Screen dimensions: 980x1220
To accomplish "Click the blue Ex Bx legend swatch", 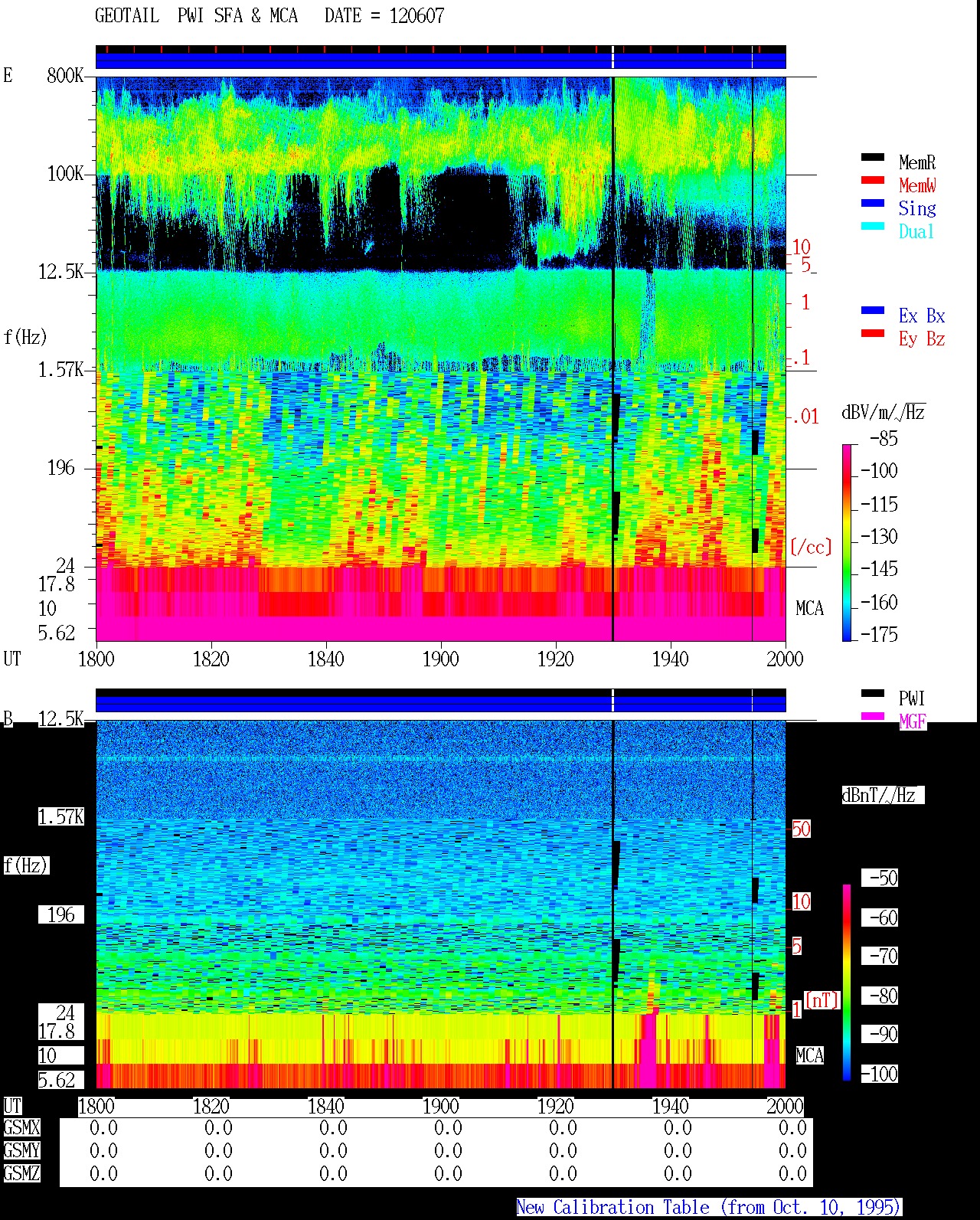I will (x=873, y=311).
